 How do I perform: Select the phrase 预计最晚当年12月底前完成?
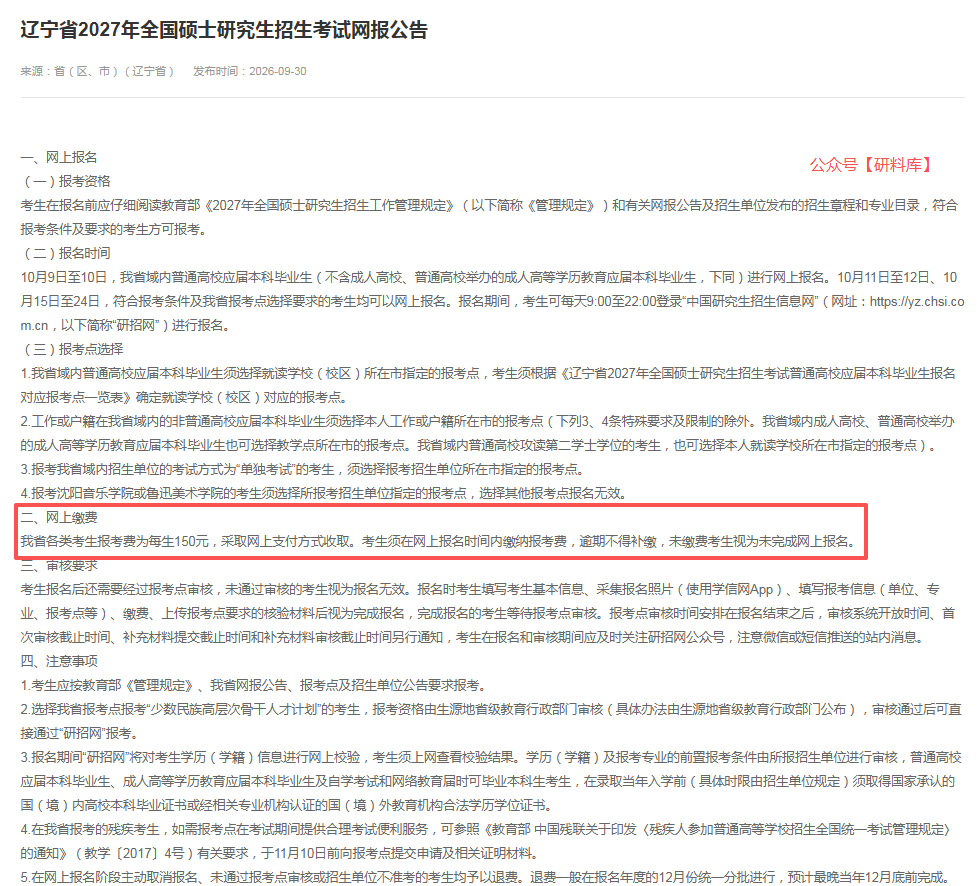tap(866, 877)
